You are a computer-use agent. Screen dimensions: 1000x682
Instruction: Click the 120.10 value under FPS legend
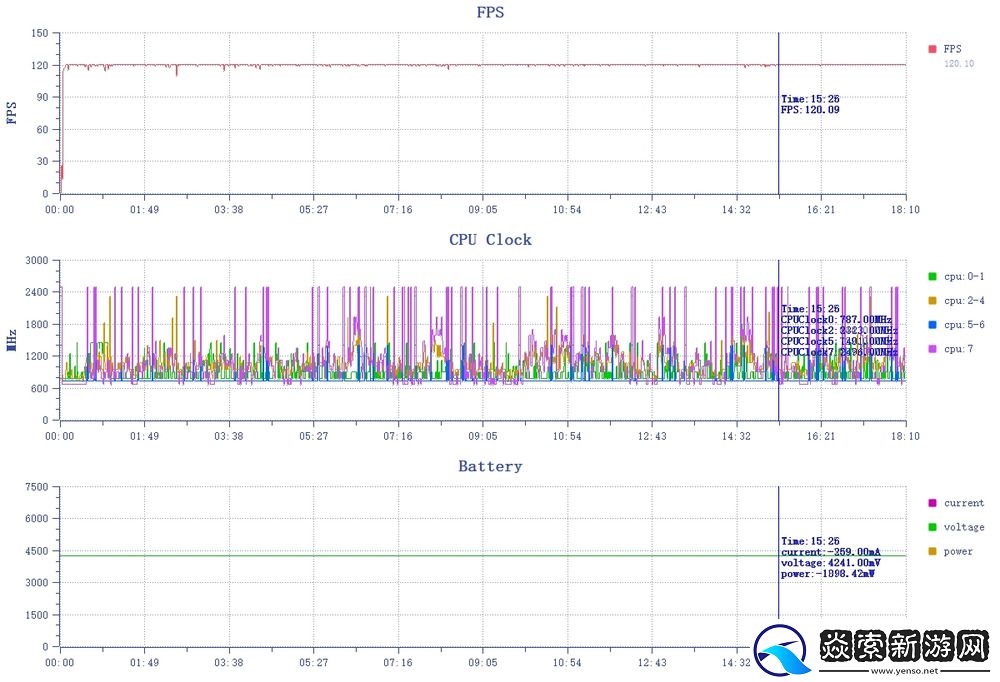tap(959, 63)
